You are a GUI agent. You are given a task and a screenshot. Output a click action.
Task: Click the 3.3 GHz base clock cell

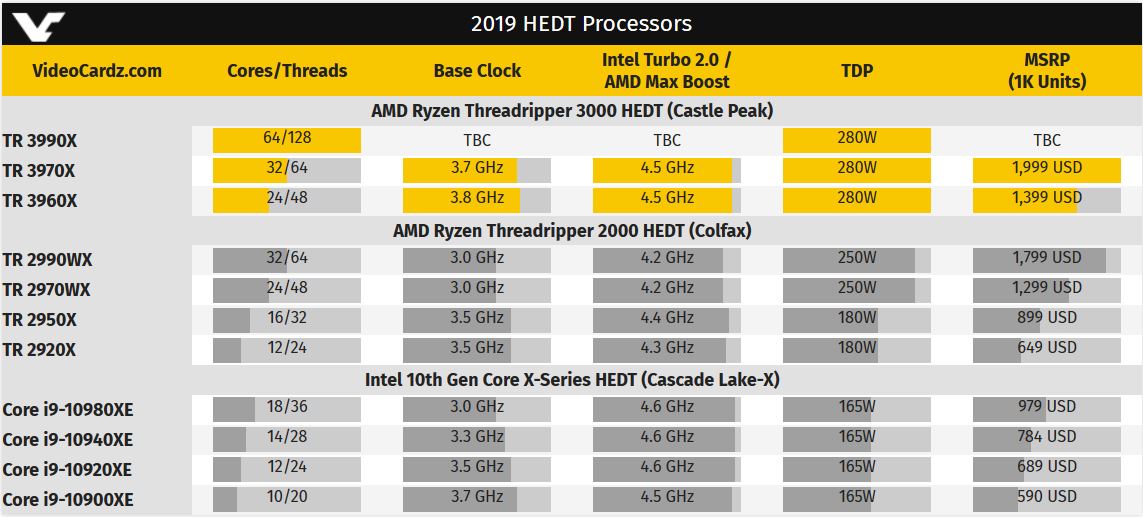click(x=477, y=438)
